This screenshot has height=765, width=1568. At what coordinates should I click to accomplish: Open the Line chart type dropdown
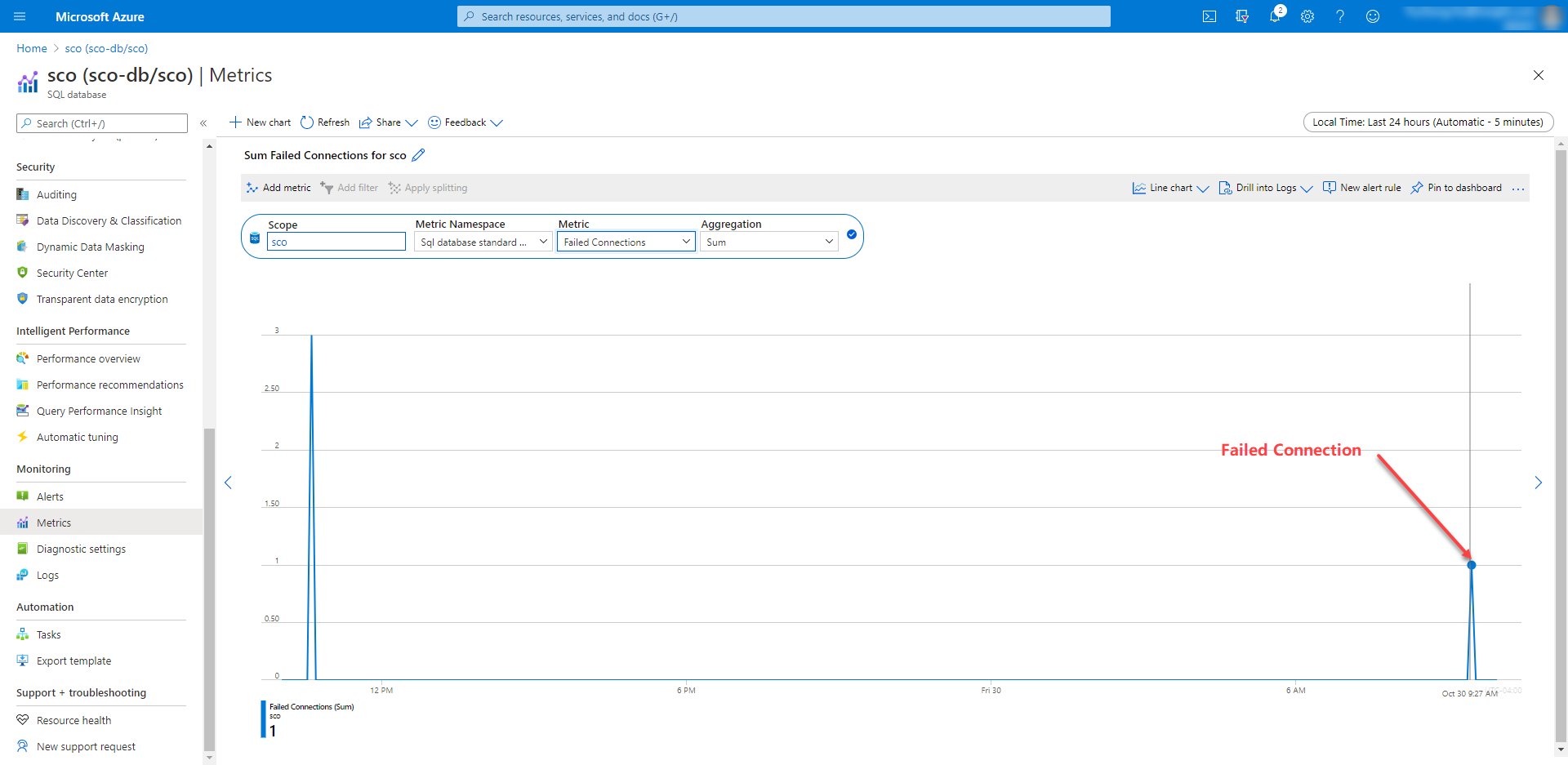click(1171, 188)
